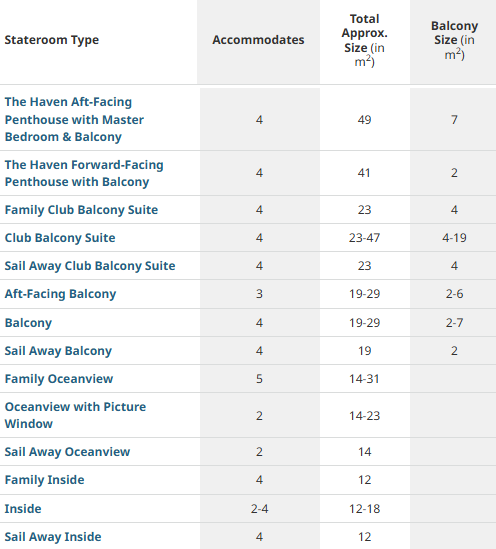The image size is (496, 549).
Task: Open the Club Balcony Suite stateroom link
Action: (60, 238)
